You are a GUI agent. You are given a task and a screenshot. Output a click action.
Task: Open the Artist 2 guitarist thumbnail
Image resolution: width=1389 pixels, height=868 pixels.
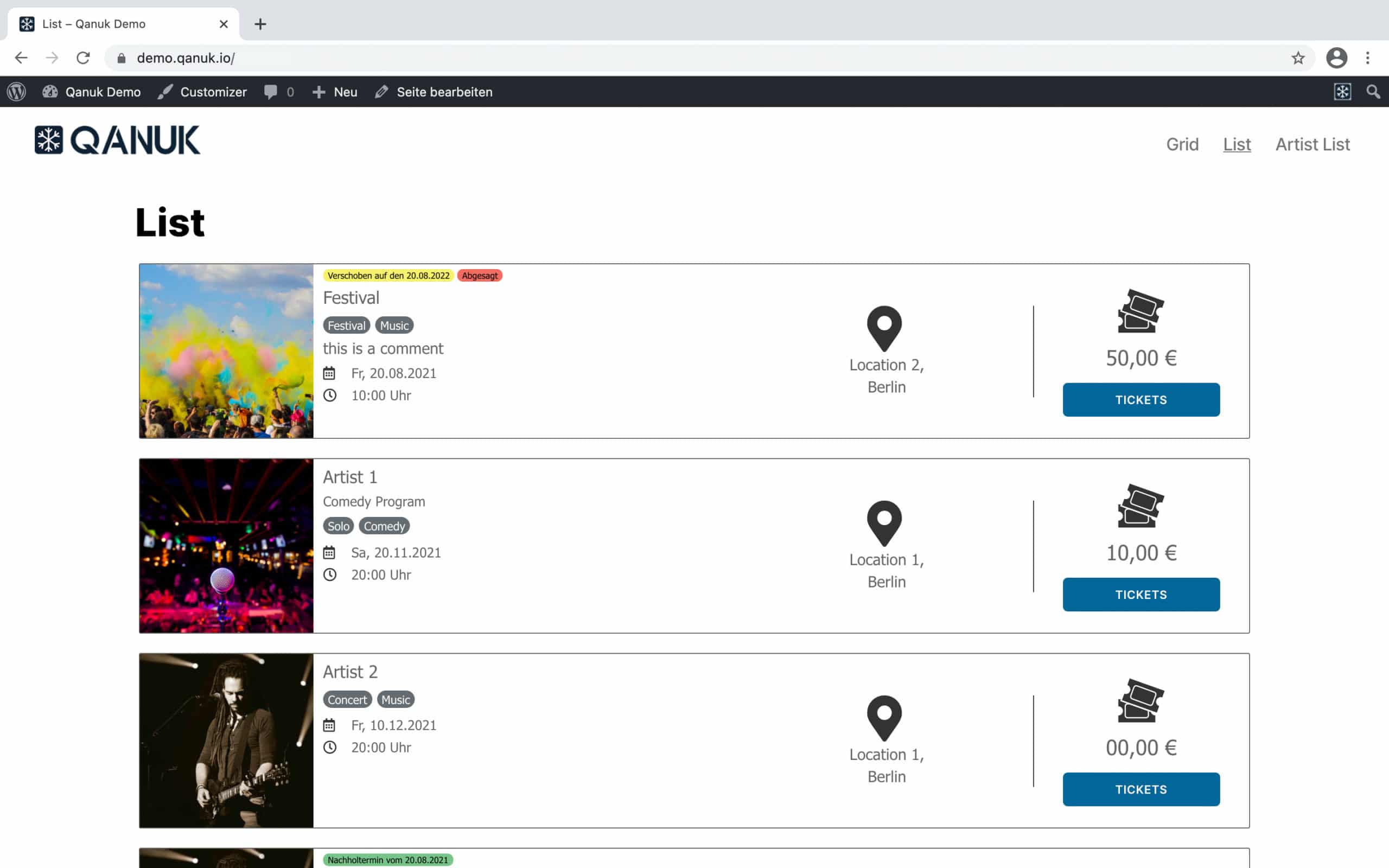click(226, 741)
